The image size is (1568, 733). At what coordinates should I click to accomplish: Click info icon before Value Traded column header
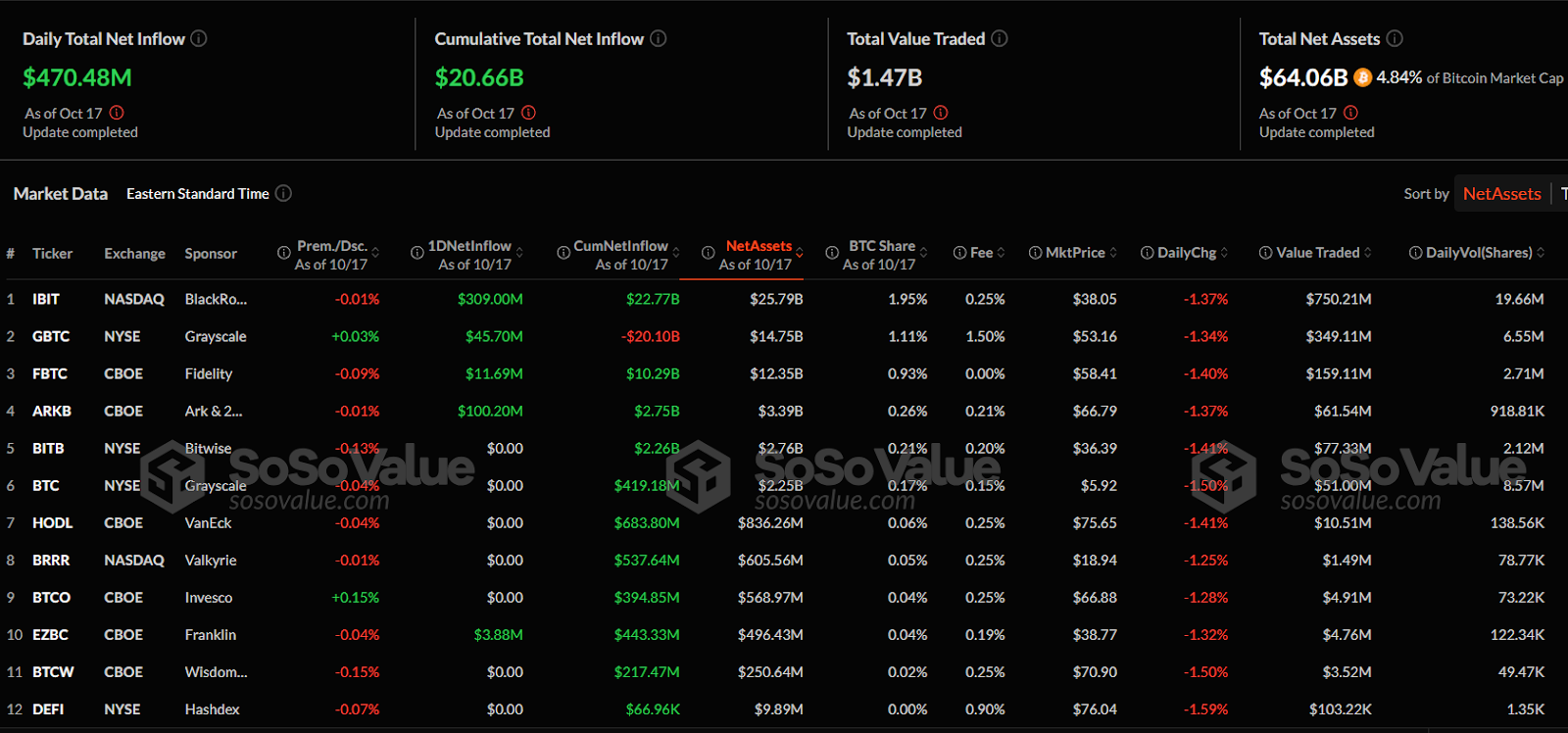[1266, 253]
